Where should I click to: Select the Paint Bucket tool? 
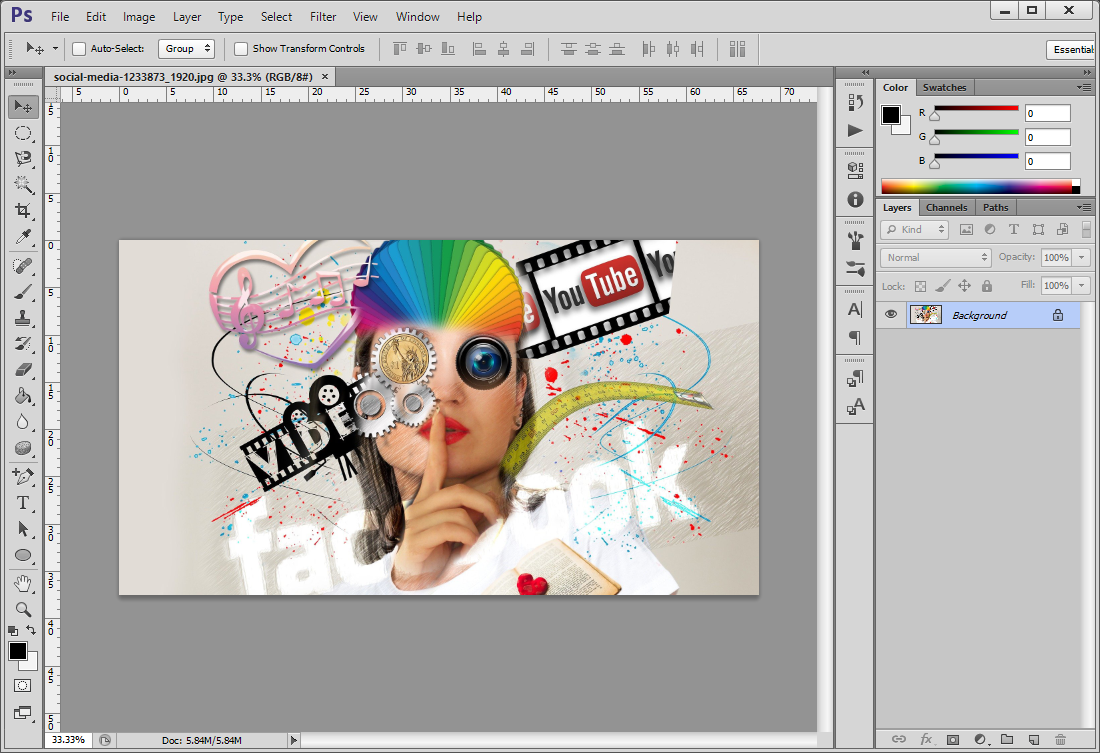pyautogui.click(x=23, y=396)
